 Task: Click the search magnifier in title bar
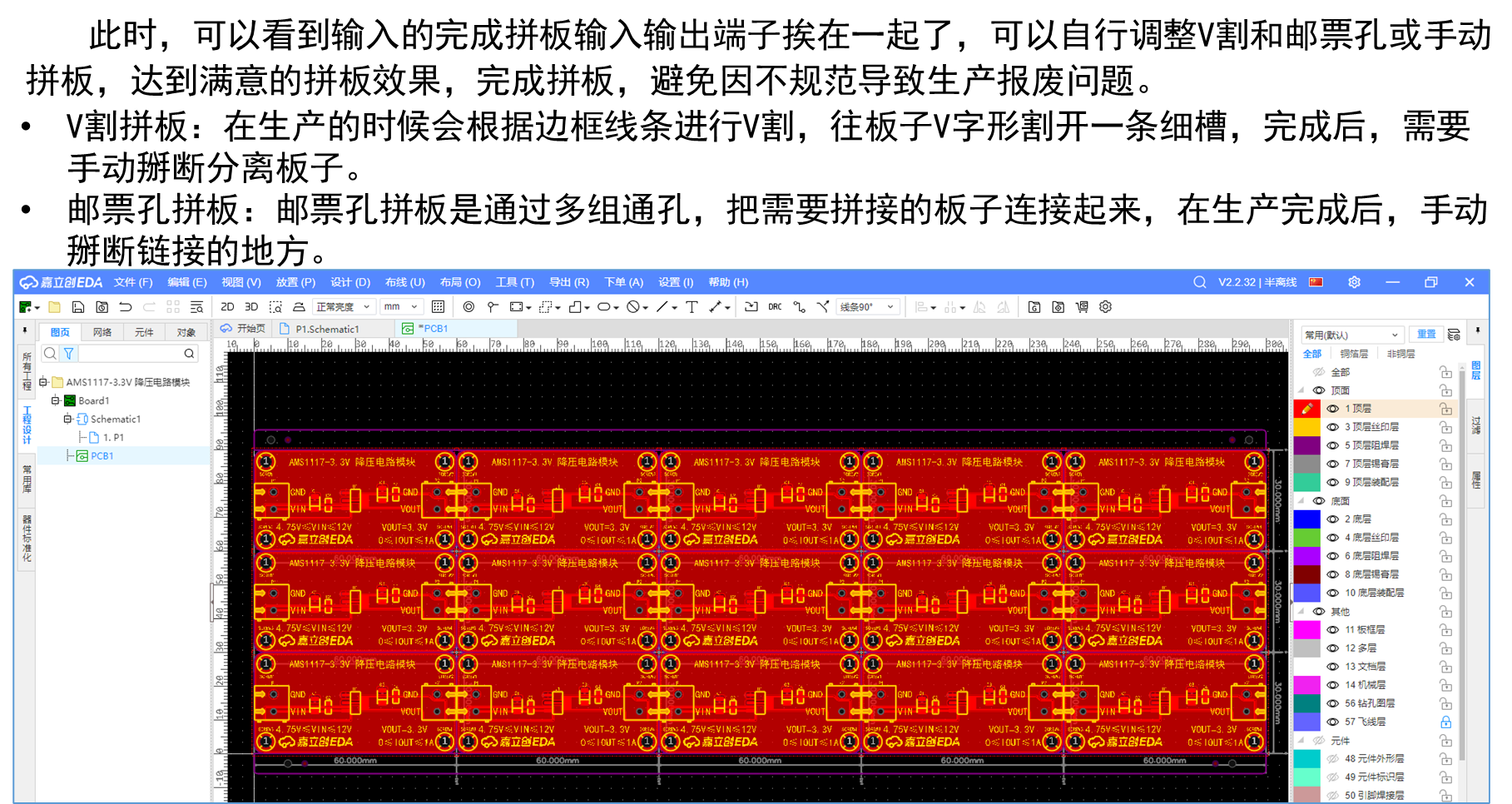pos(1199,282)
